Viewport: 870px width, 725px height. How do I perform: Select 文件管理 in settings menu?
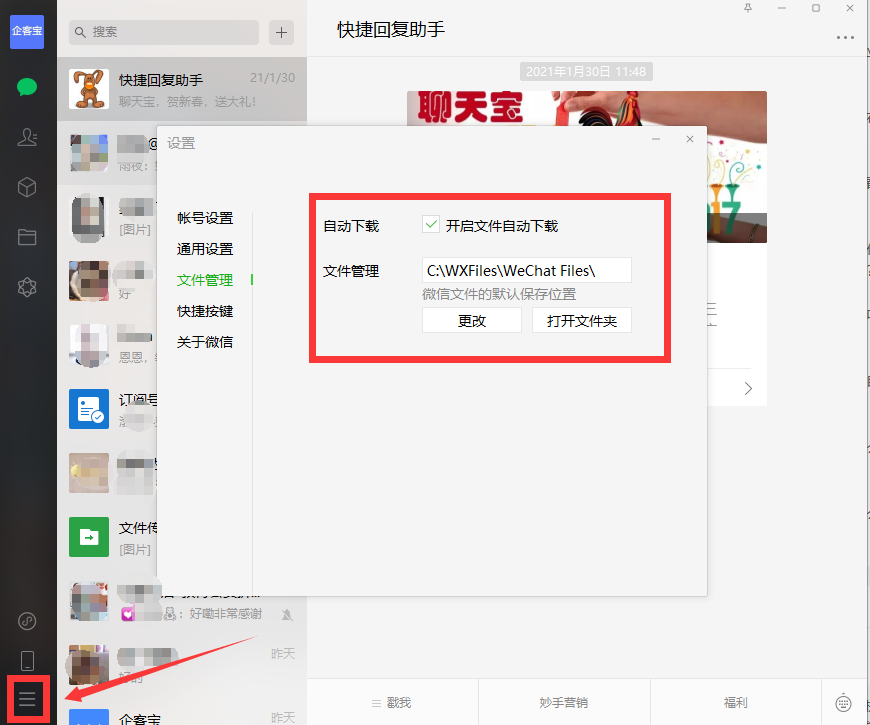pos(205,280)
